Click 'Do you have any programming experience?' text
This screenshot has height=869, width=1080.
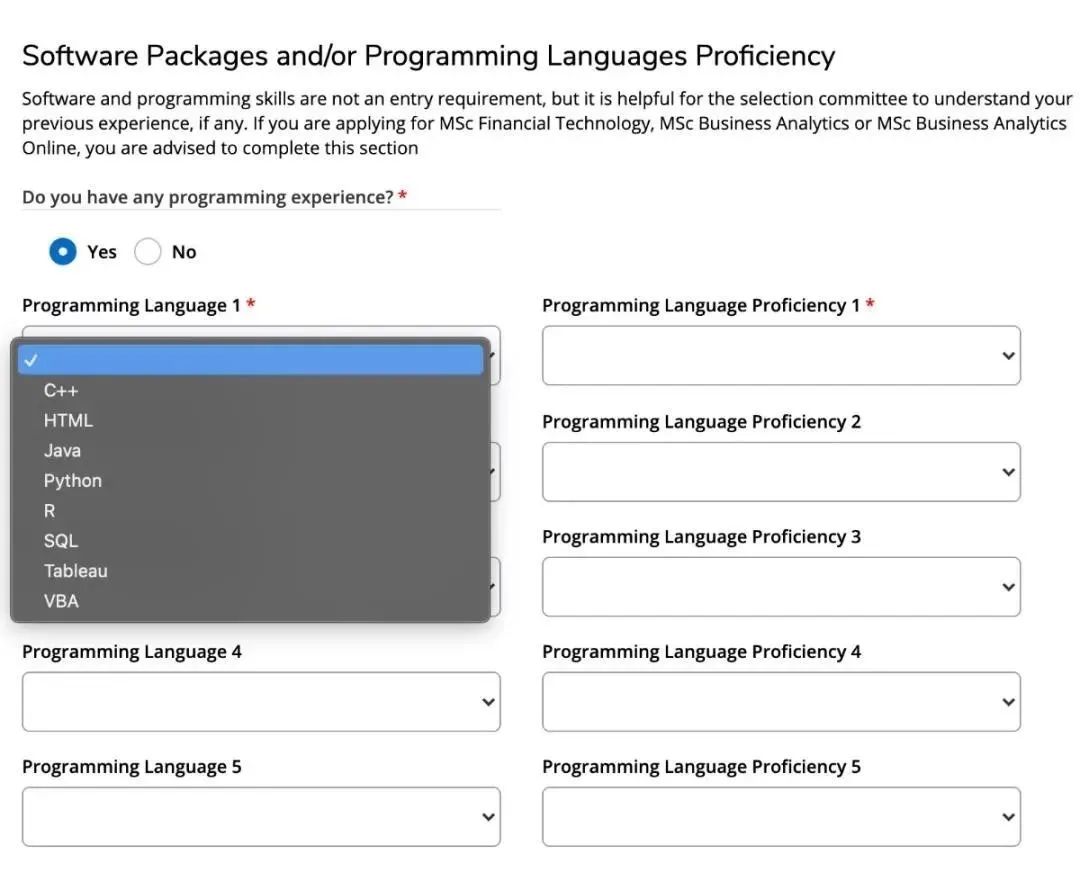coord(207,198)
